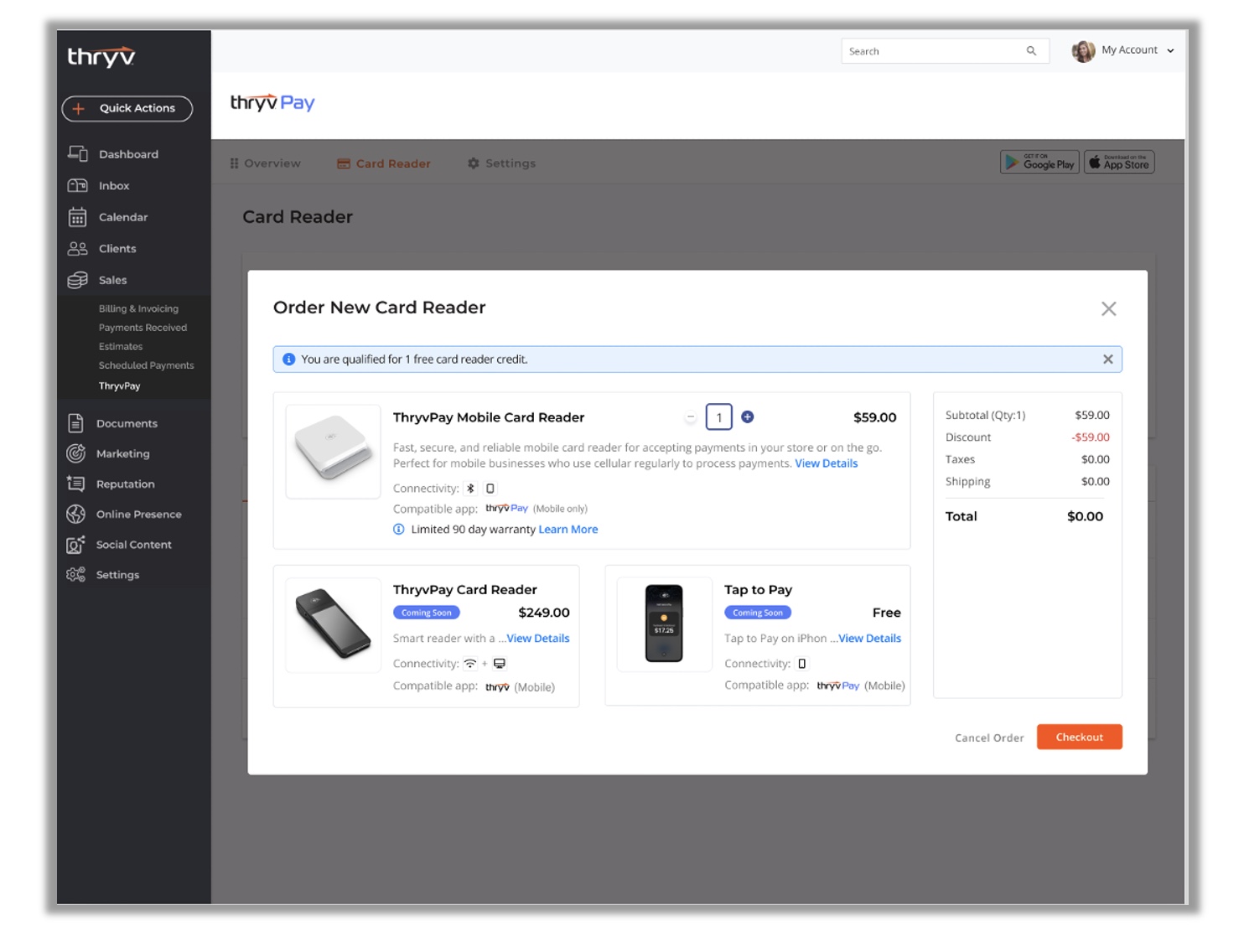Close the Order New Card Reader dialog
This screenshot has height=952, width=1244.
1108,309
